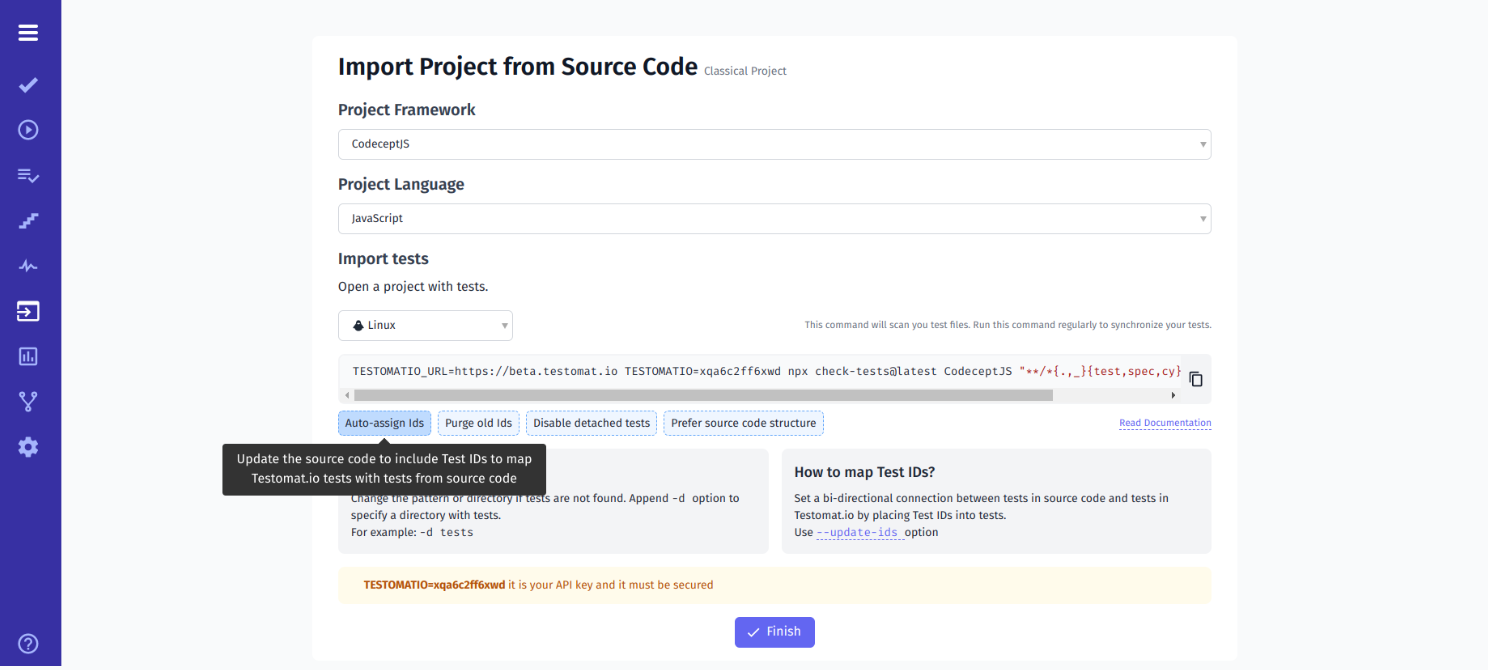Select the checkmark tests icon in sidebar
This screenshot has height=670, width=1488.
pyautogui.click(x=28, y=85)
